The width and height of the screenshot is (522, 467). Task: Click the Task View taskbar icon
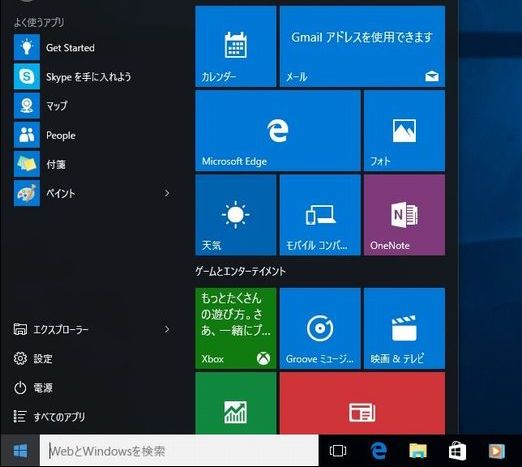coord(338,451)
